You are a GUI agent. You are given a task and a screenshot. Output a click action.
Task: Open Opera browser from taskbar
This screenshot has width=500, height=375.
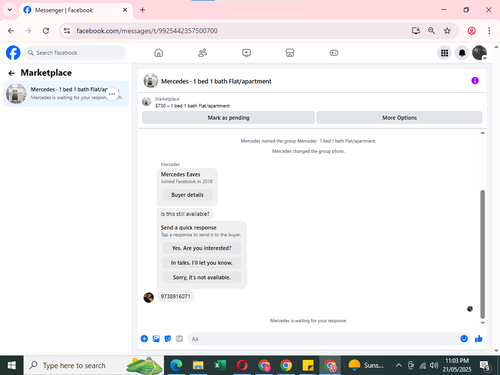click(242, 365)
